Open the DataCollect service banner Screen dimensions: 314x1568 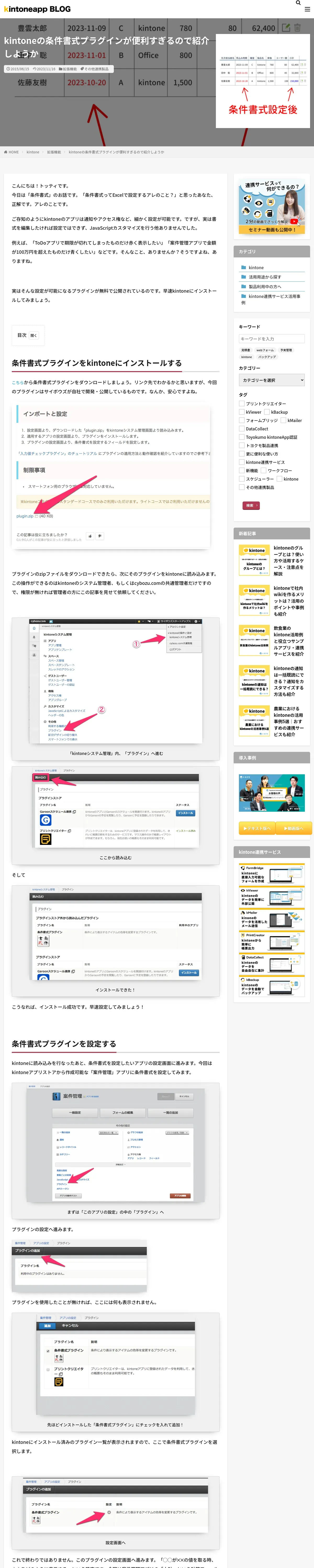pos(271,964)
